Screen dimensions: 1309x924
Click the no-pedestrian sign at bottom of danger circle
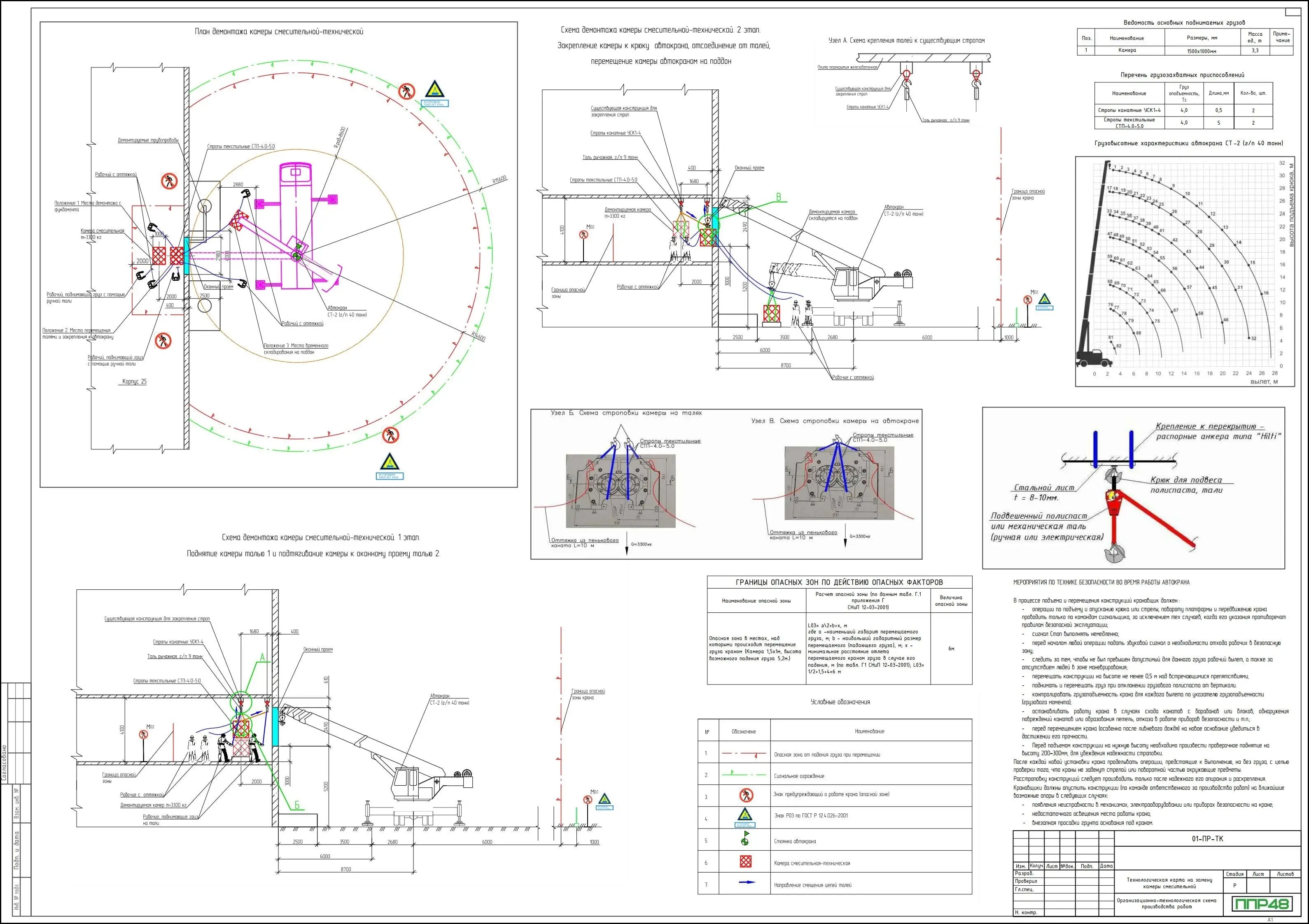coord(390,435)
